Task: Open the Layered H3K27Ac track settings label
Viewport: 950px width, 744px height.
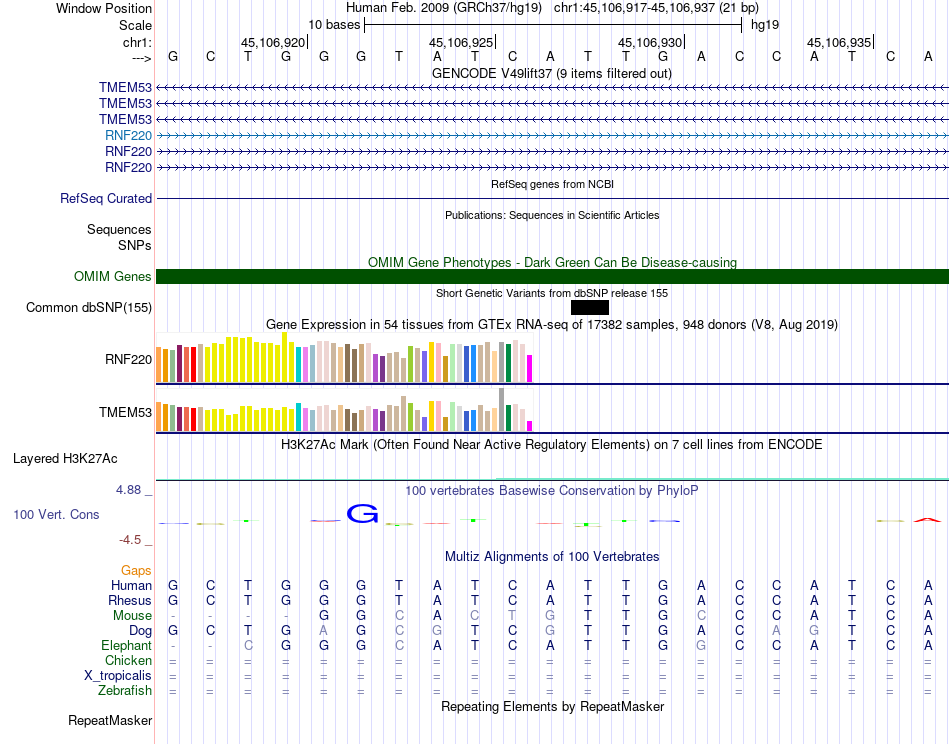Action: click(65, 459)
